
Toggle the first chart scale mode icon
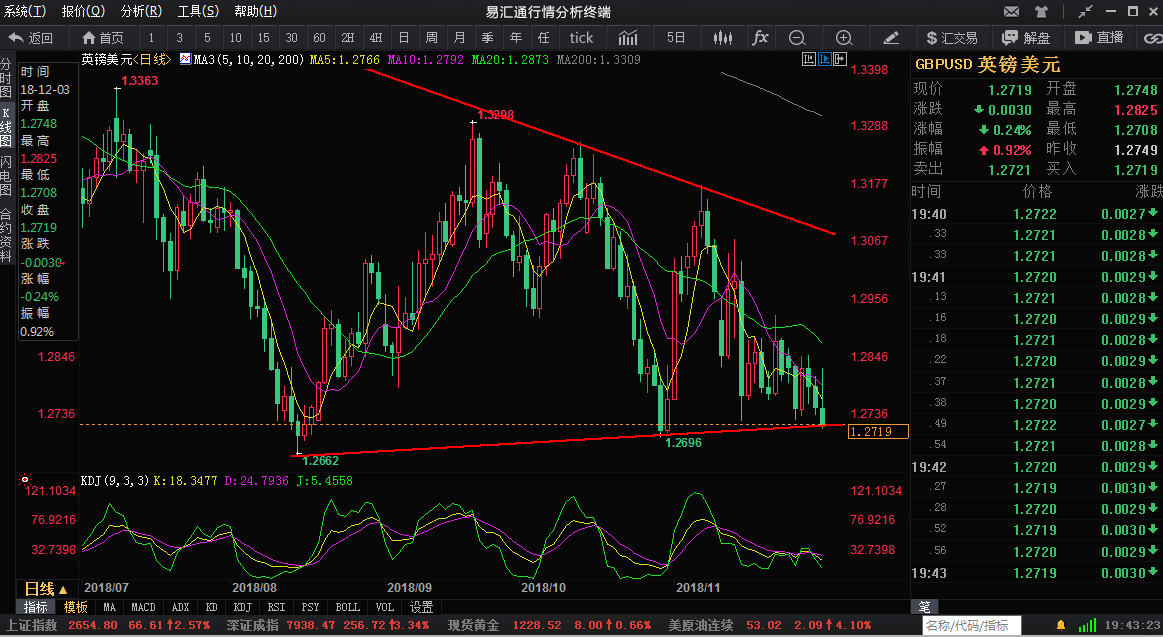(808, 59)
